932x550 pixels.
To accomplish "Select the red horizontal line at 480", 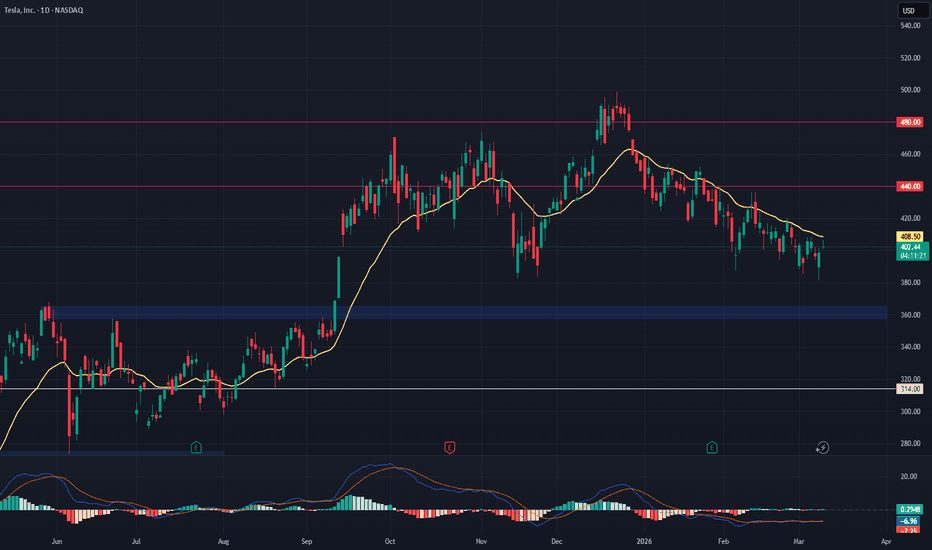I will (x=300, y=123).
